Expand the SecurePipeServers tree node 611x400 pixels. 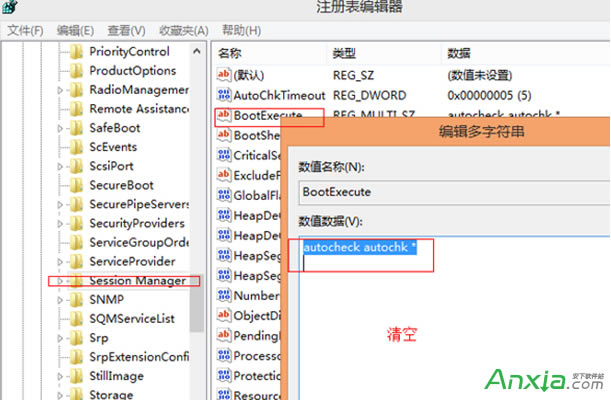[60, 205]
